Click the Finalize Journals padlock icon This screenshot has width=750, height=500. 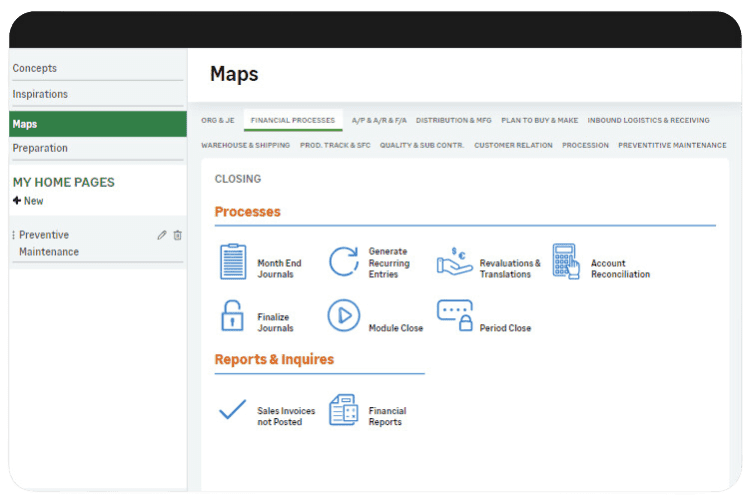click(232, 316)
